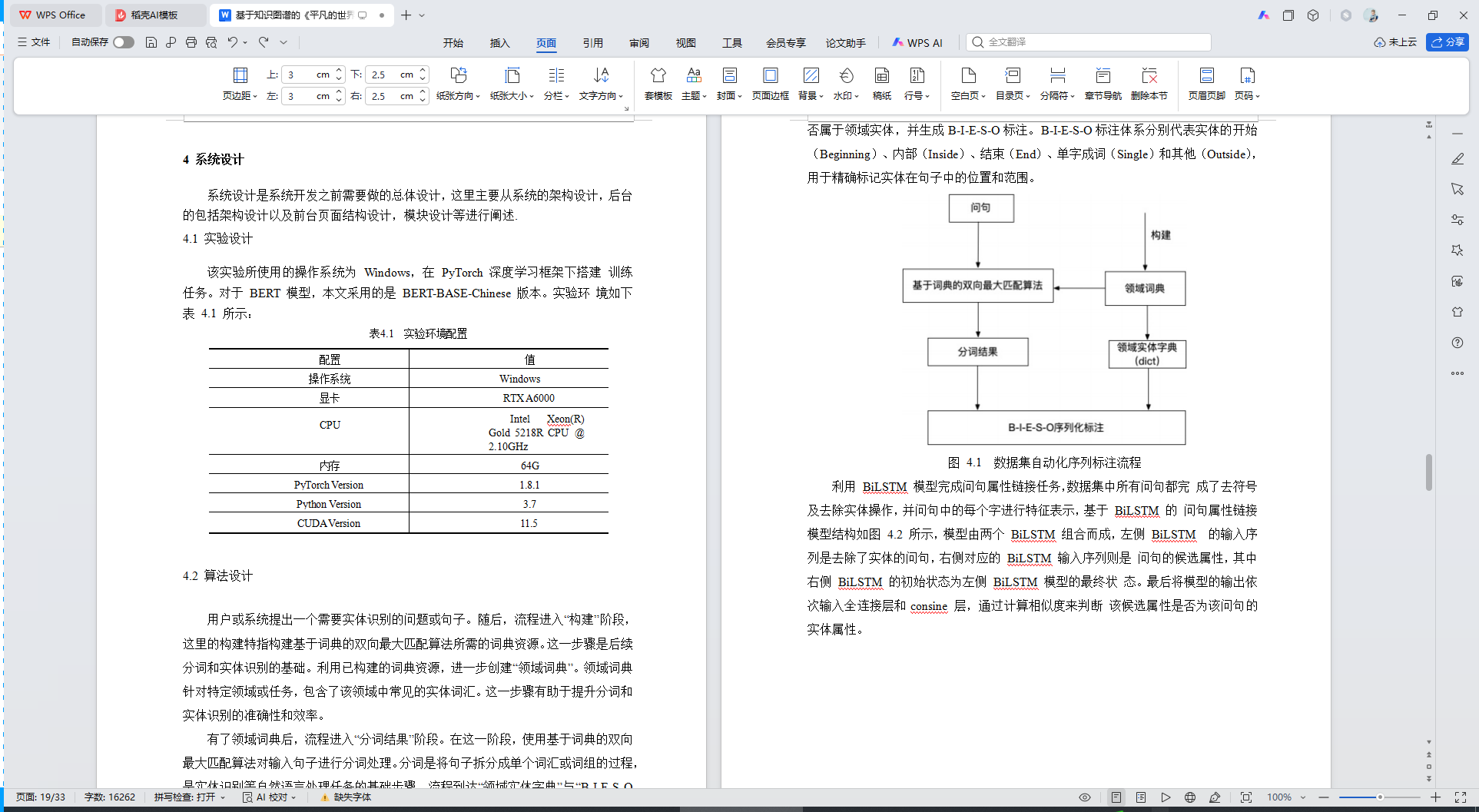Open new tab dropdown arrow beside plus
Image resolution: width=1479 pixels, height=812 pixels.
click(422, 15)
